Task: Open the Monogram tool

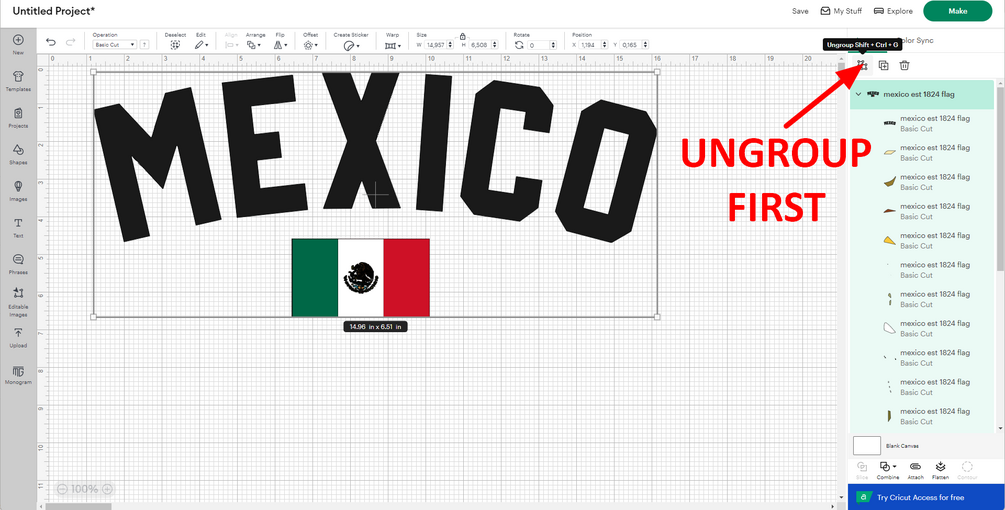Action: (18, 374)
